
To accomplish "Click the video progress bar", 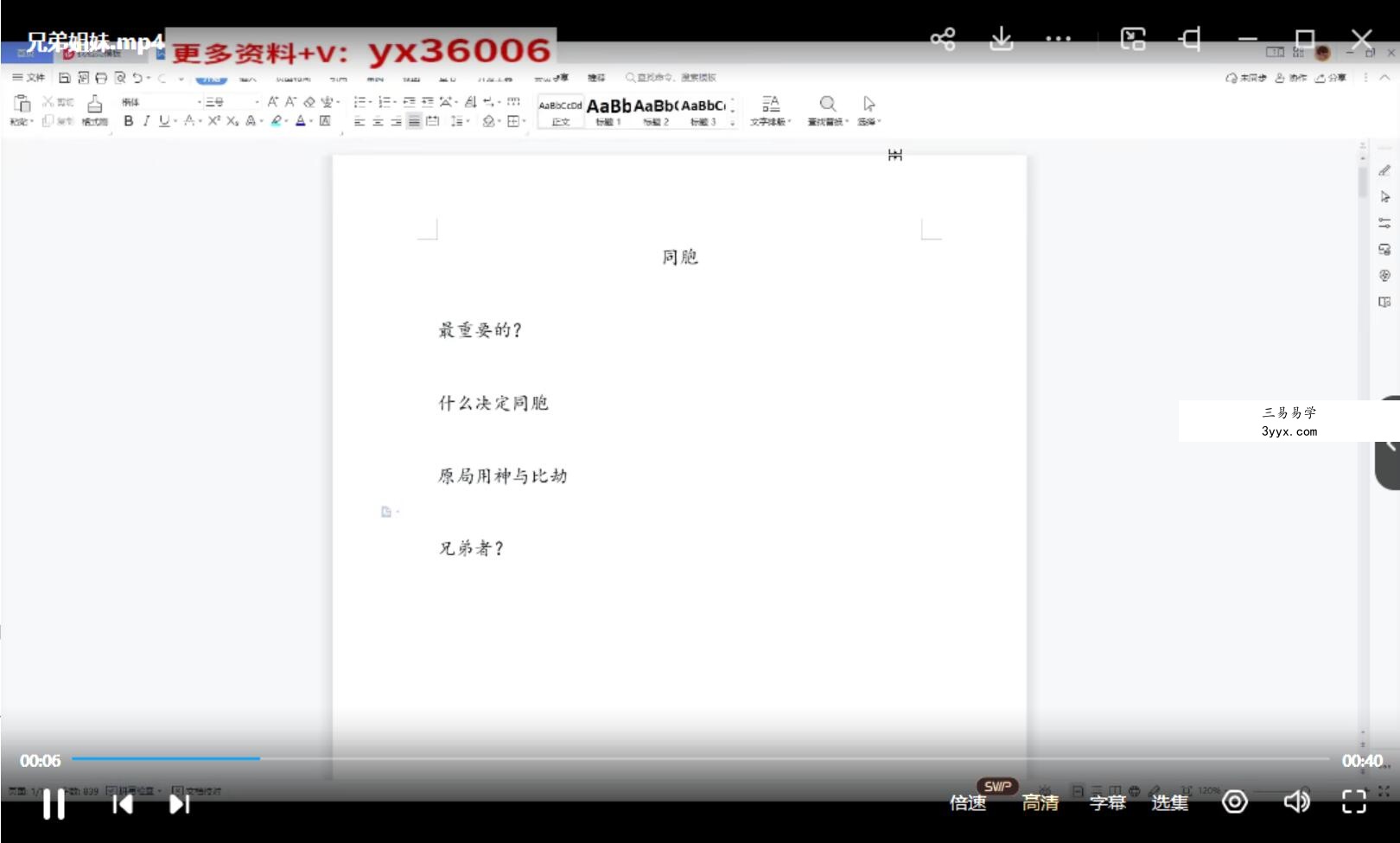I will [x=700, y=759].
